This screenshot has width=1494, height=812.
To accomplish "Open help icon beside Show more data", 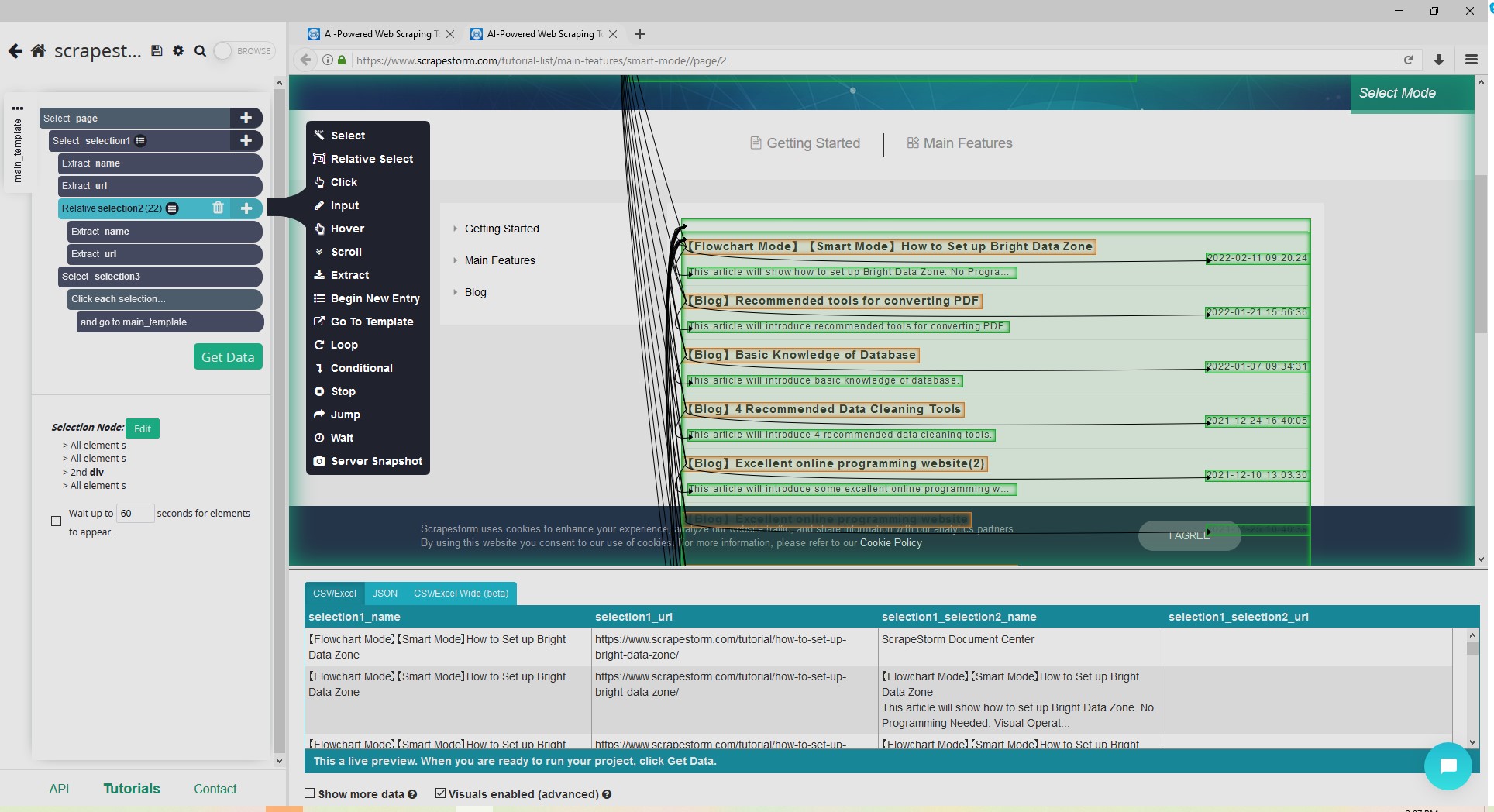I will coord(412,794).
